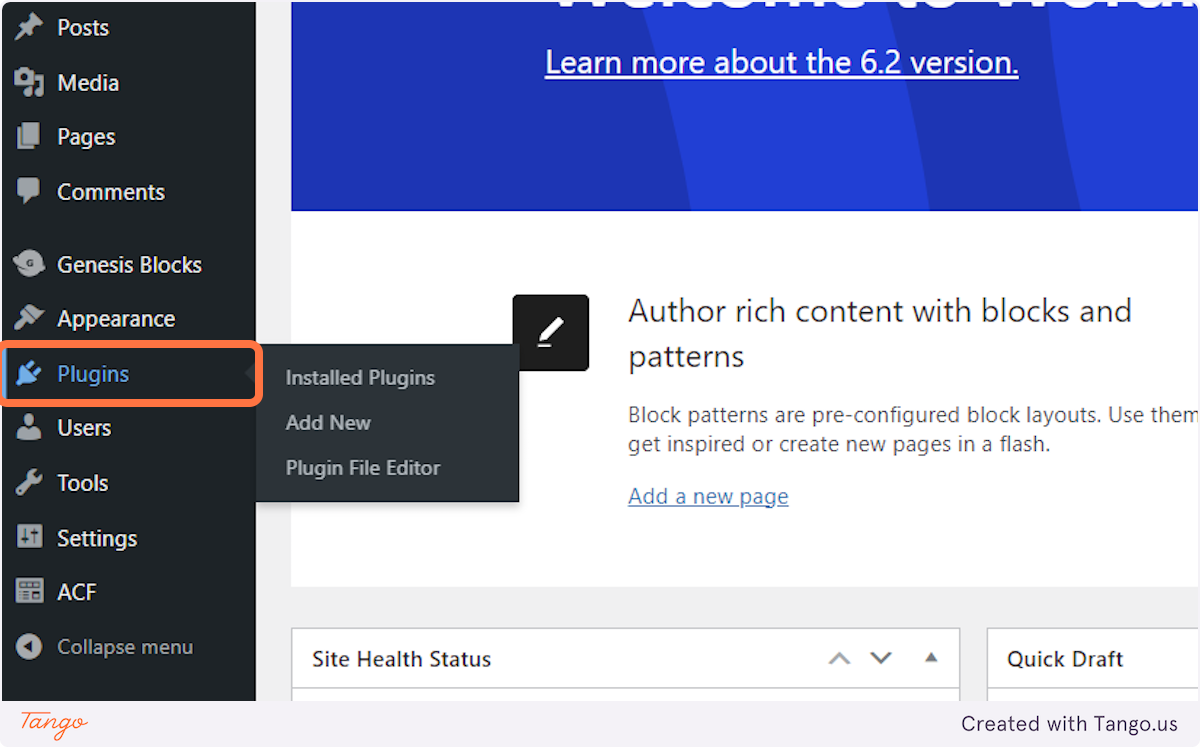Click the Settings sliders icon
The image size is (1200, 747).
tap(27, 537)
